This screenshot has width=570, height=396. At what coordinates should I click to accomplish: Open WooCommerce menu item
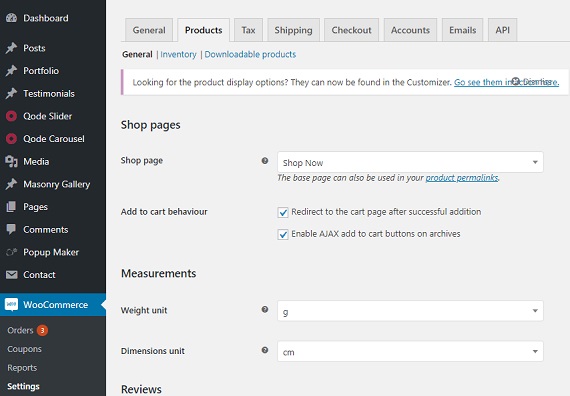coord(53,304)
